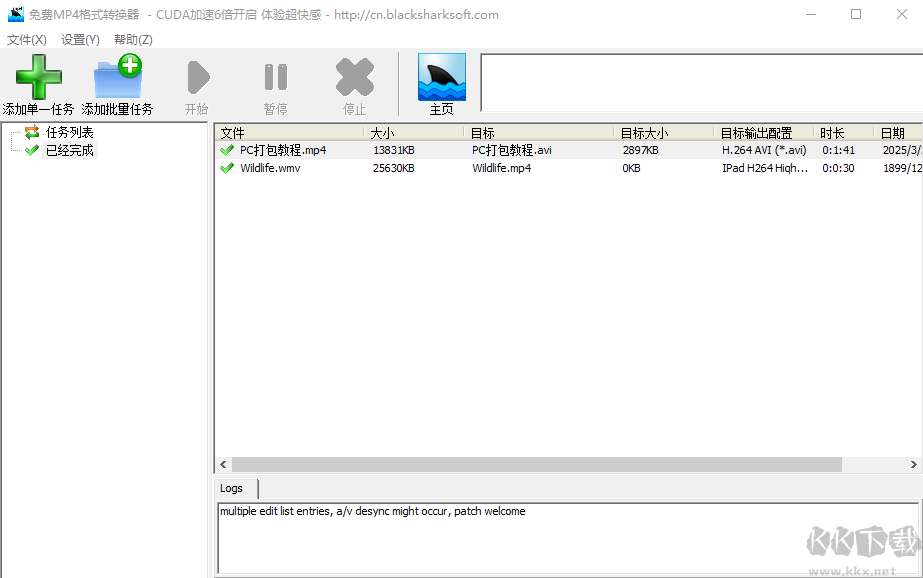The height and width of the screenshot is (578, 923).
Task: Open the 设置(Y) menu
Action: click(x=80, y=39)
